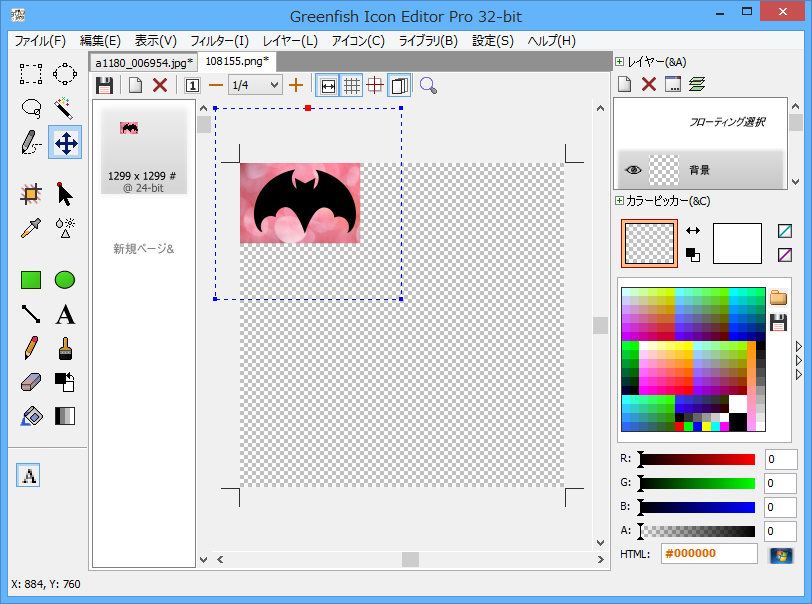
Task: Expand the レイヤー panel
Action: point(620,62)
